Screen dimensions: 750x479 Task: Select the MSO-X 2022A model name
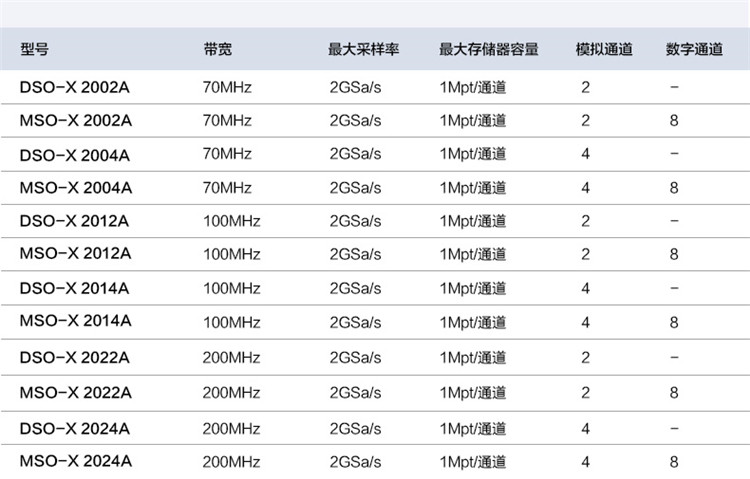[x=76, y=393]
